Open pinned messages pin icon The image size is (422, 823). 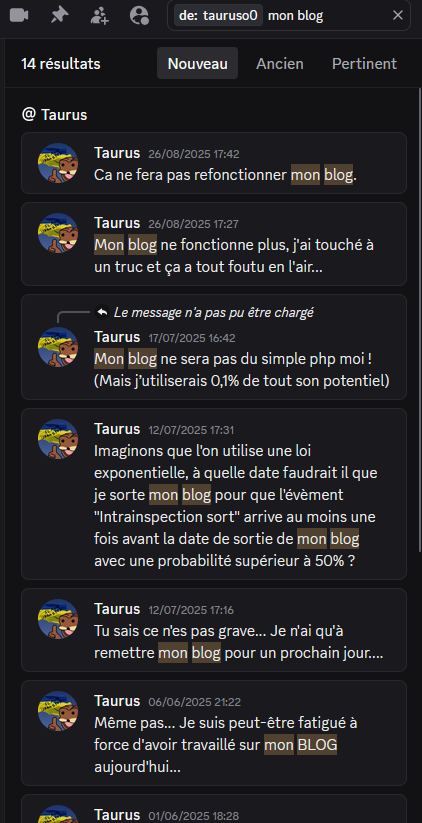click(x=59, y=15)
